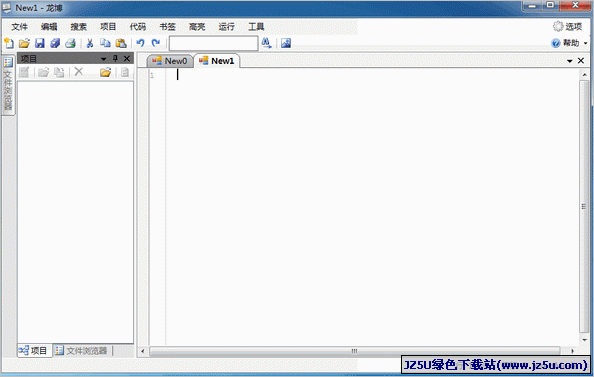This screenshot has width=594, height=377.
Task: Open the 书签 menu
Action: [x=167, y=27]
